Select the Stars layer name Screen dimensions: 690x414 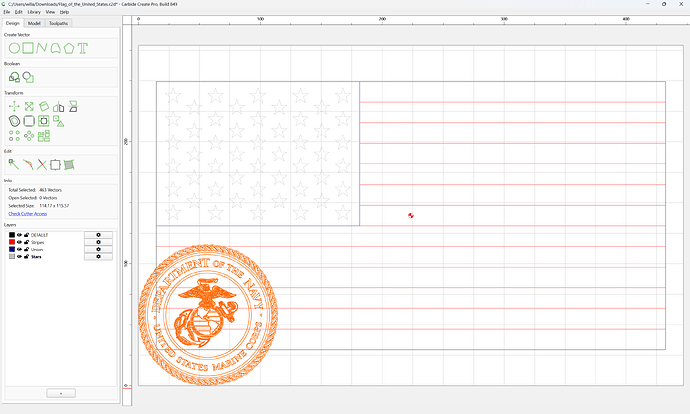(x=36, y=256)
